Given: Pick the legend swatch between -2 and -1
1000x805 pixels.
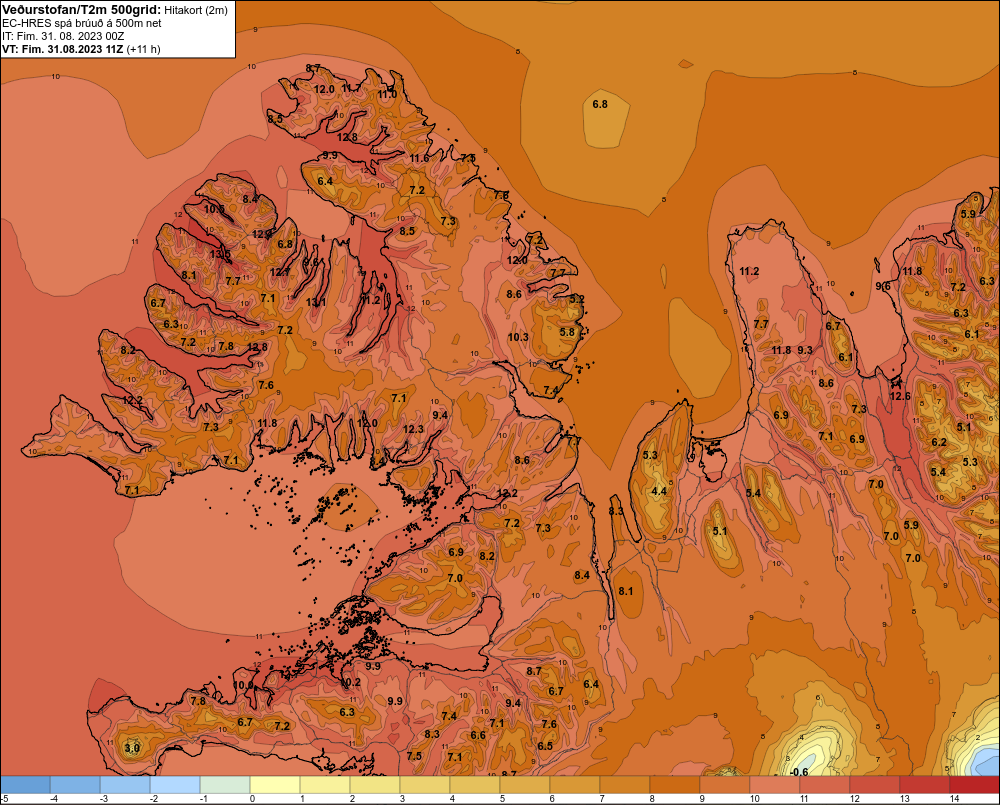Looking at the screenshot, I should pyautogui.click(x=175, y=785).
